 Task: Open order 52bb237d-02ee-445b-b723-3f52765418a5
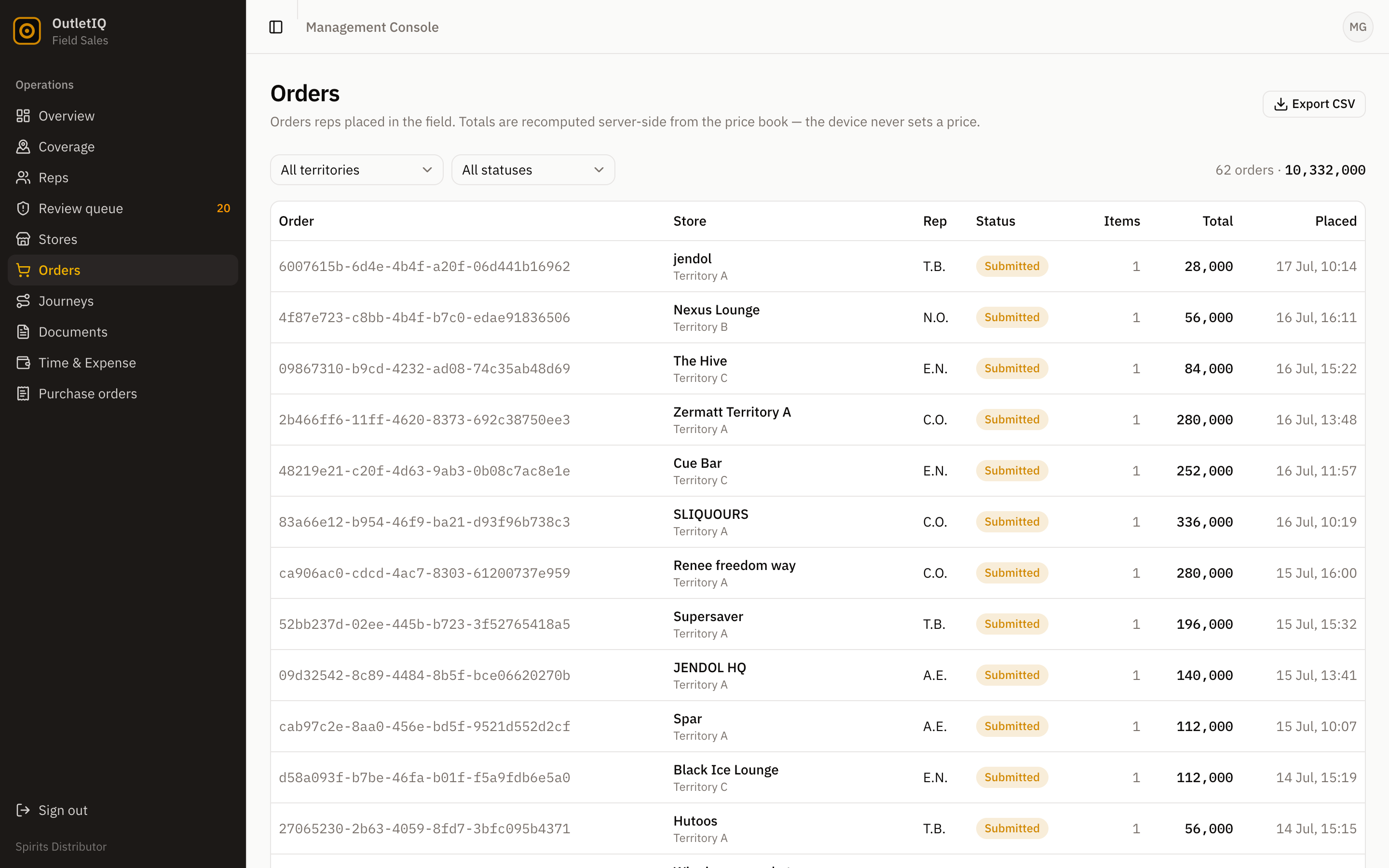click(424, 624)
